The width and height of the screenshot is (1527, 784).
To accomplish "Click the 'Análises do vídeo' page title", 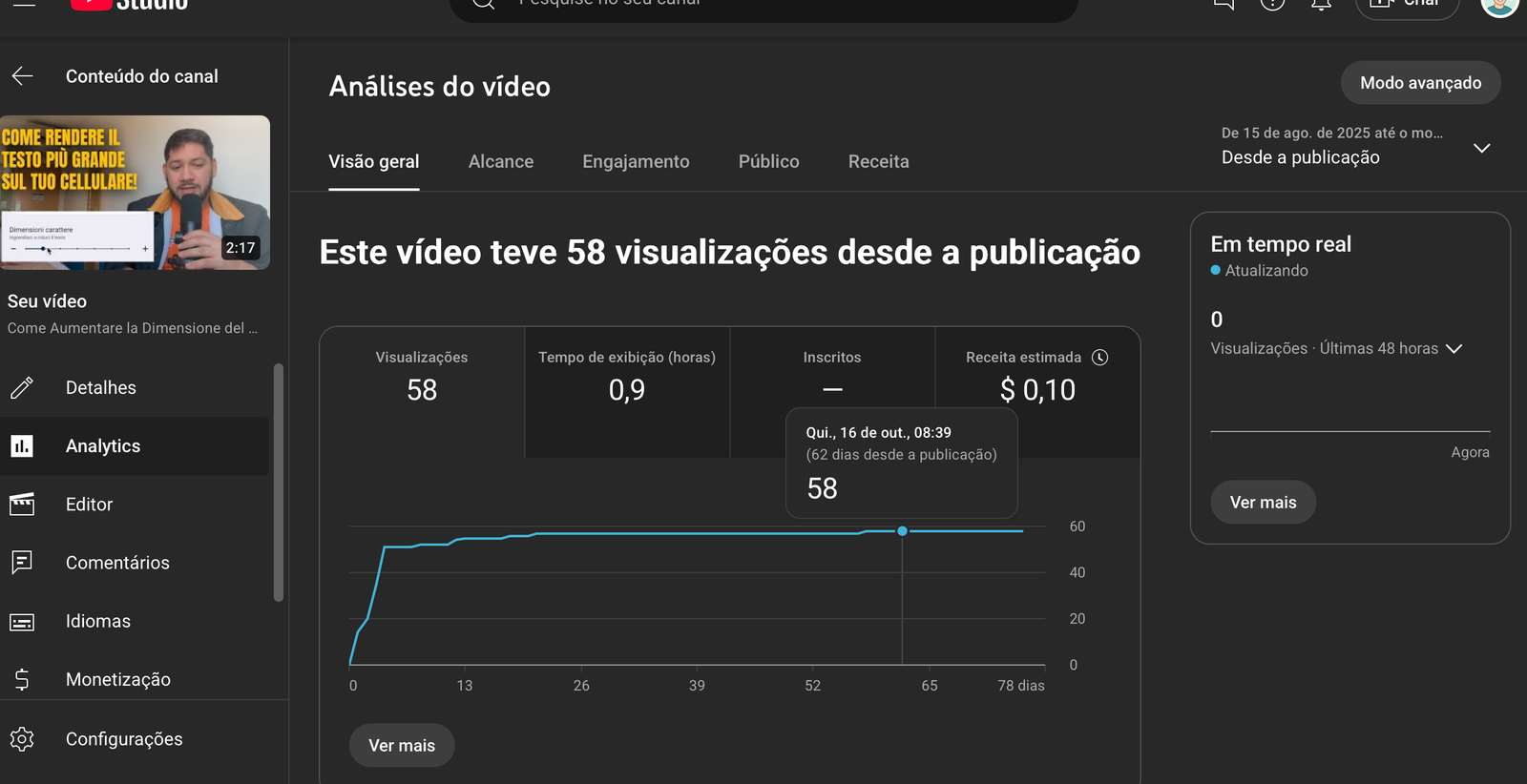I will pyautogui.click(x=440, y=87).
